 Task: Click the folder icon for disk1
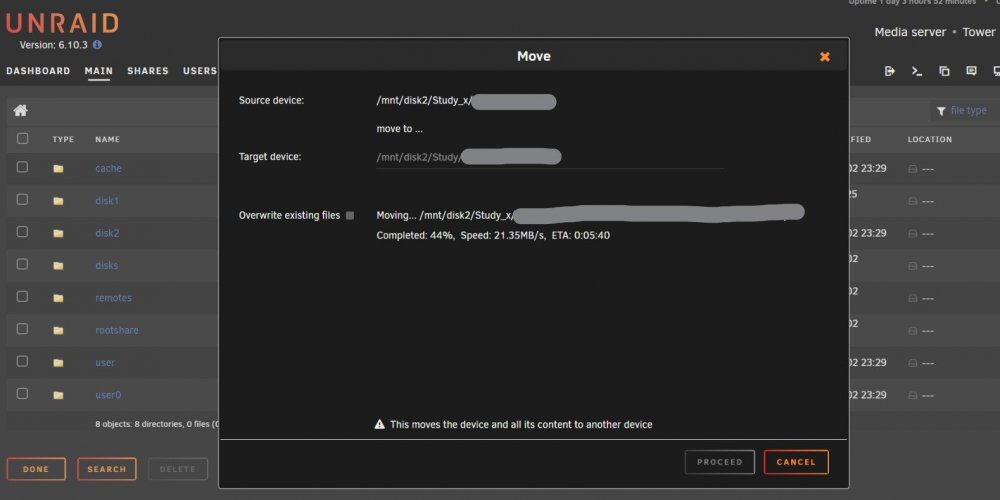tap(58, 201)
